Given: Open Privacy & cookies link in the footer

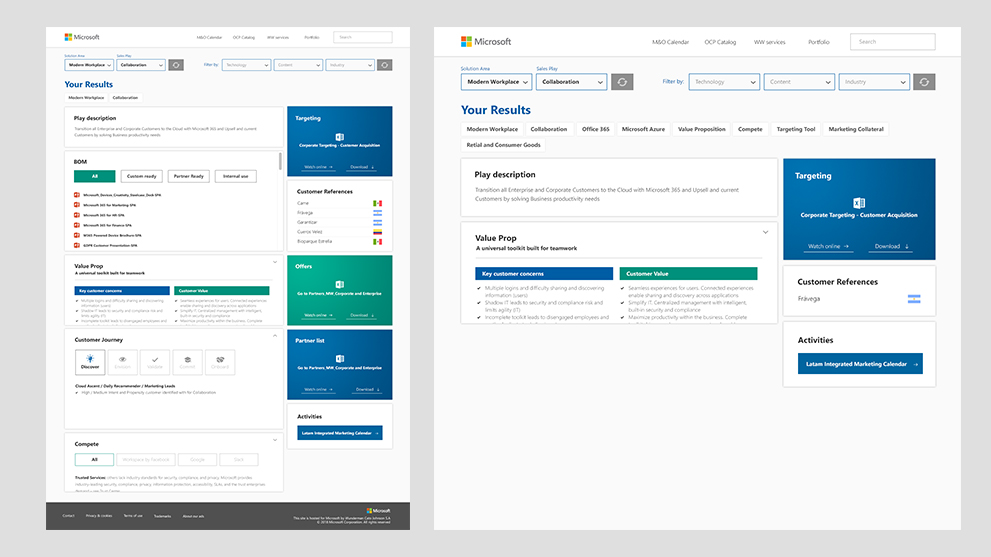Looking at the screenshot, I should (99, 516).
